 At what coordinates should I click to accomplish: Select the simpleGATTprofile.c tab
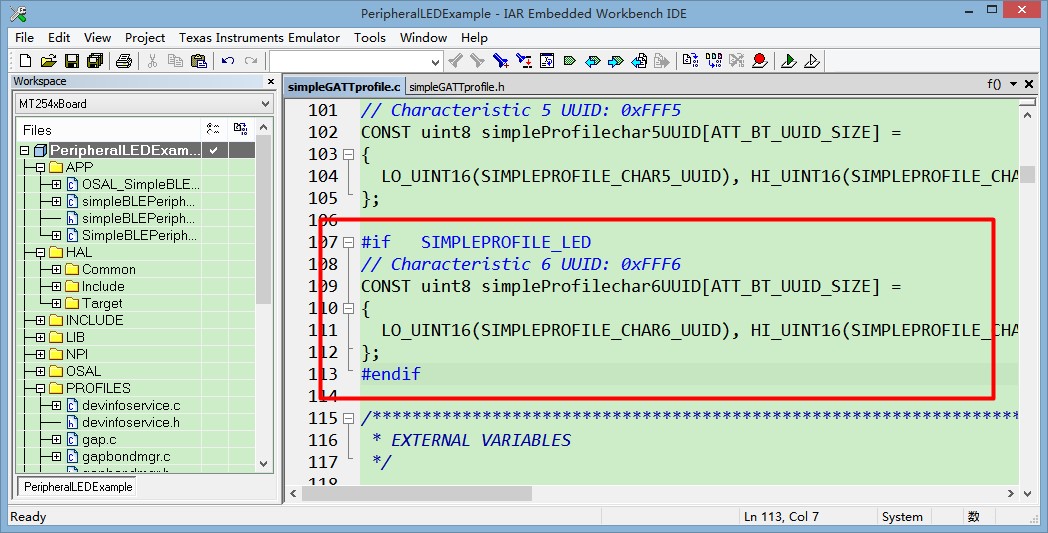coord(344,87)
